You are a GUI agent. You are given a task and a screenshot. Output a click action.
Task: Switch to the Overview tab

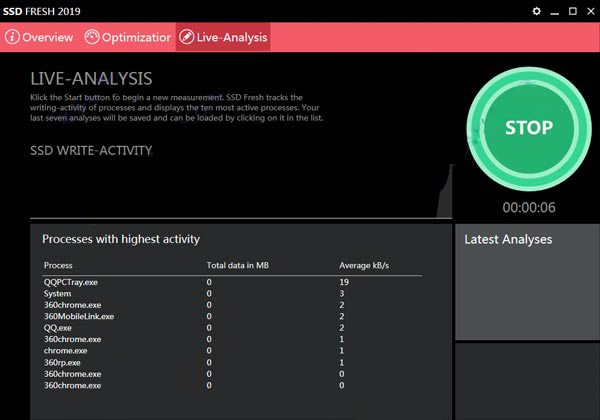pos(39,37)
